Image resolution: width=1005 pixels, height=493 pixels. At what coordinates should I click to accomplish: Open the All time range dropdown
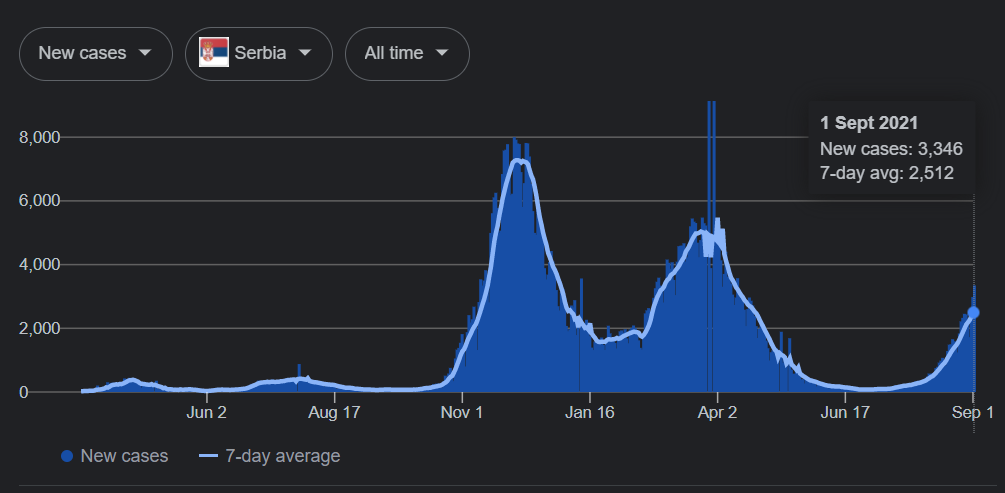406,53
